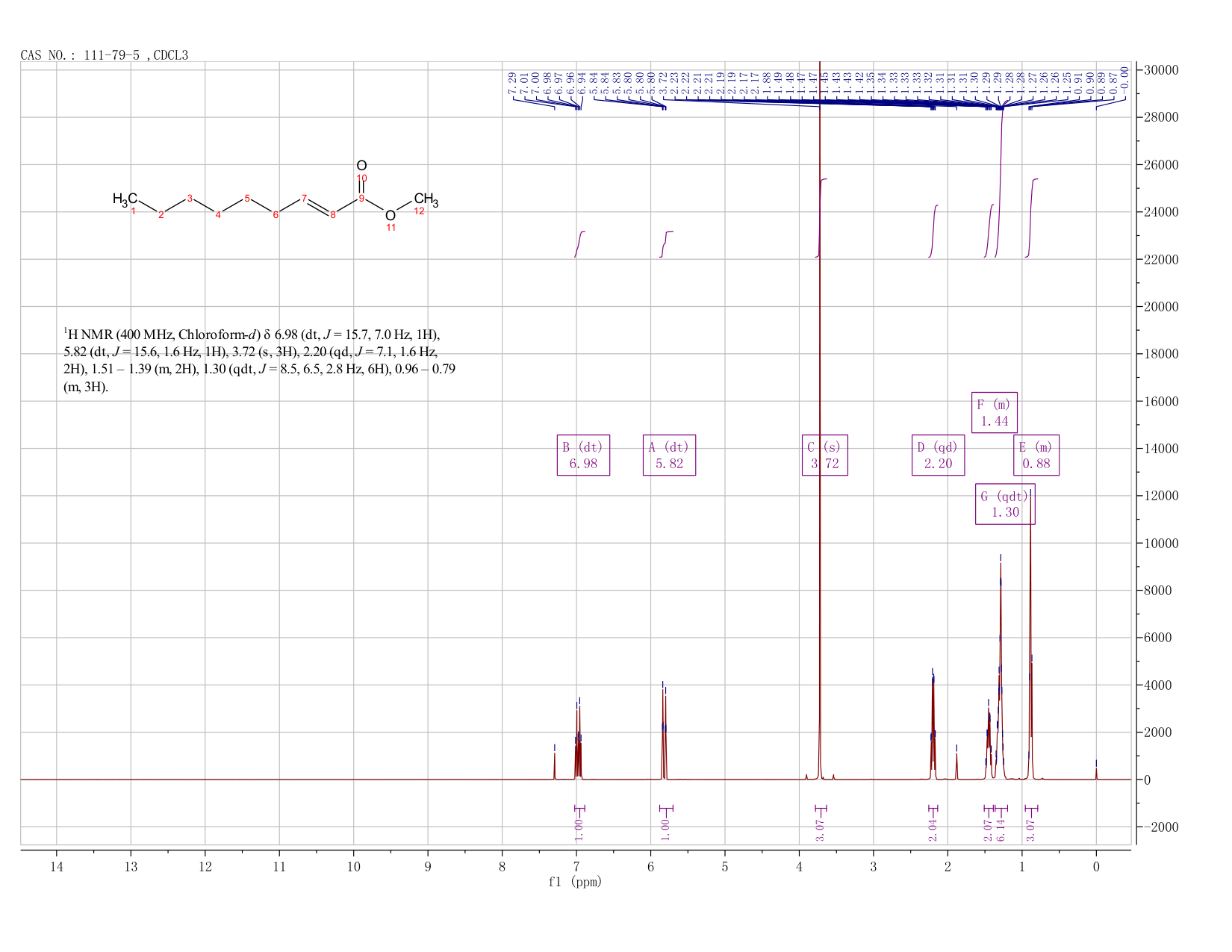This screenshot has height=952, width=1232.
Task: Select the OCH3 methyl group labeled 12
Action: (x=426, y=199)
